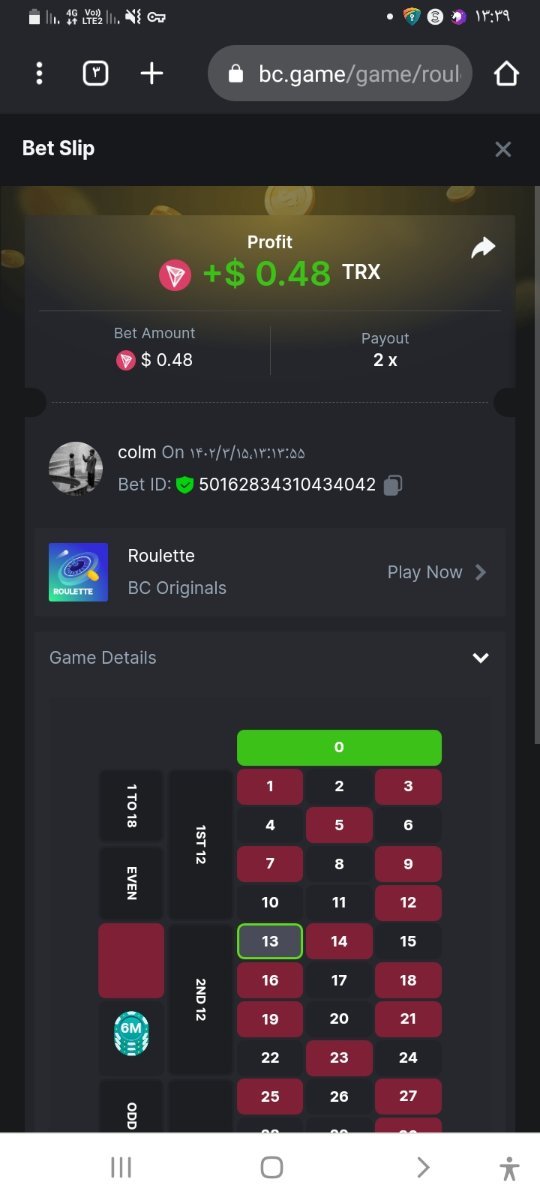Tap the green verified shield beside Bet ID

point(185,485)
